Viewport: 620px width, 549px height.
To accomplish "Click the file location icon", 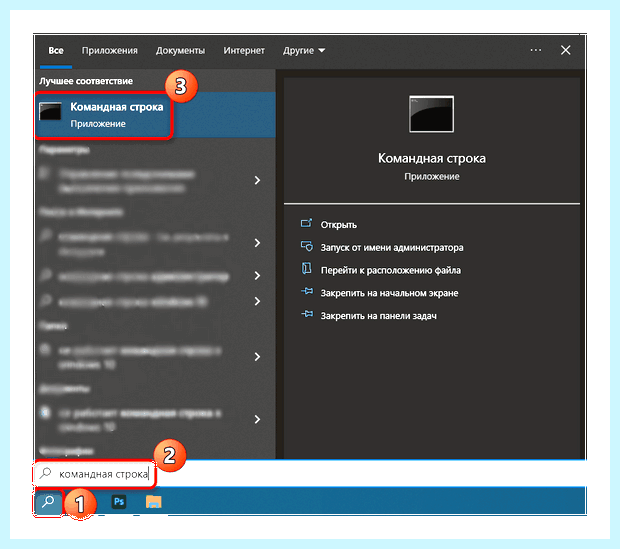I will pos(306,269).
